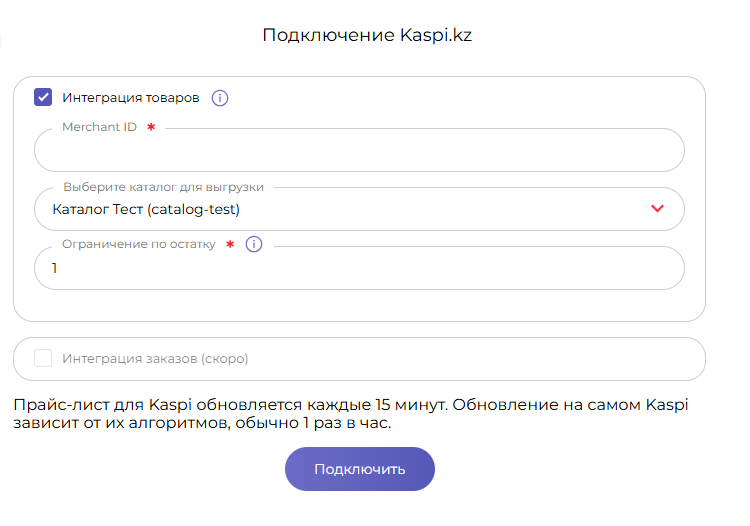Click red asterisk next to Merchant ID
The width and height of the screenshot is (750, 526).
(x=151, y=128)
